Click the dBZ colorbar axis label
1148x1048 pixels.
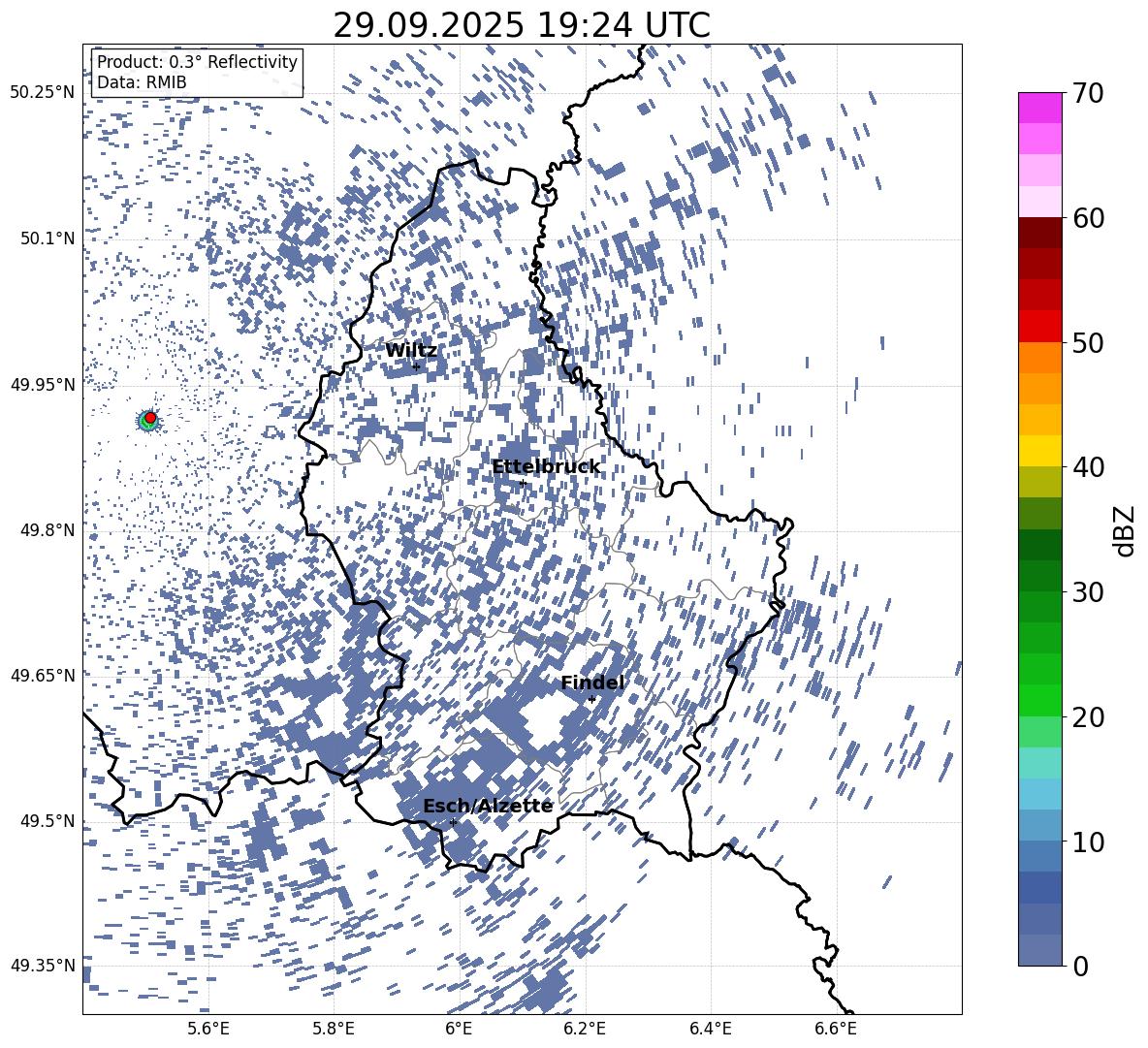point(1126,530)
